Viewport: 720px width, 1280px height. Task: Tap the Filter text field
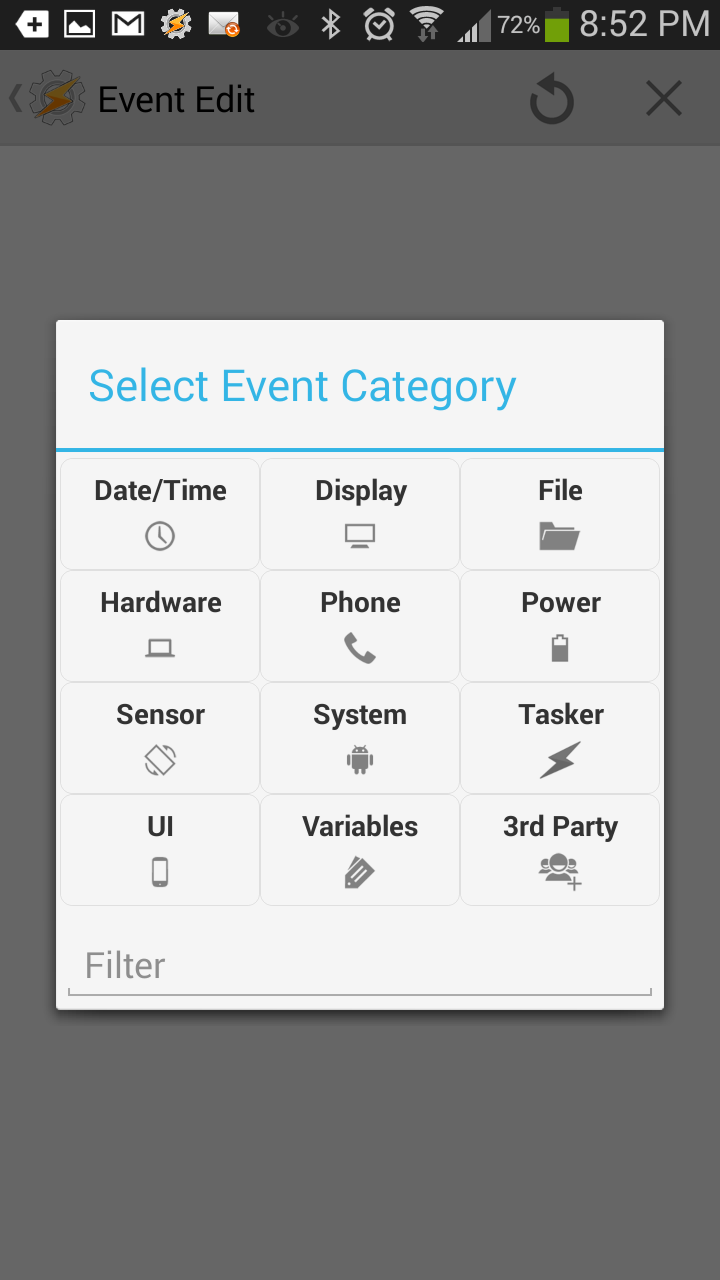click(360, 966)
